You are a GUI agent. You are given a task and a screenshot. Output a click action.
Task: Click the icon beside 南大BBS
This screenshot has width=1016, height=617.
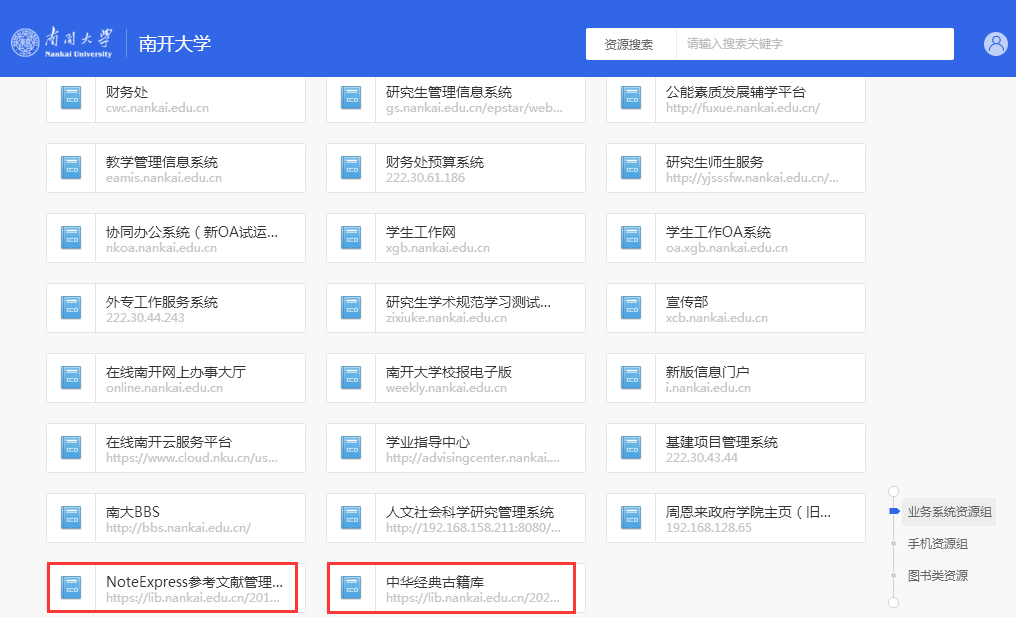click(71, 518)
